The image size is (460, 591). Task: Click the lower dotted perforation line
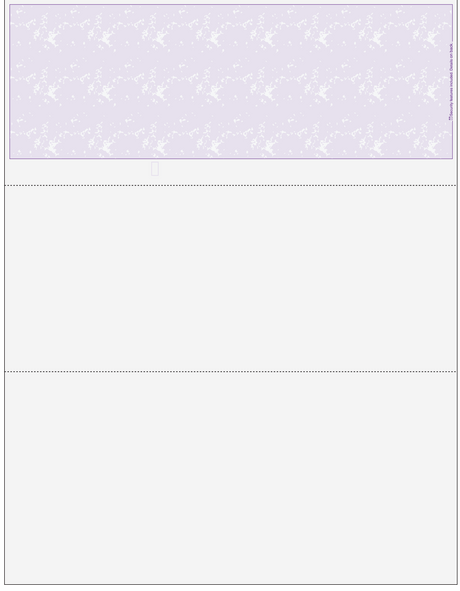[230, 372]
